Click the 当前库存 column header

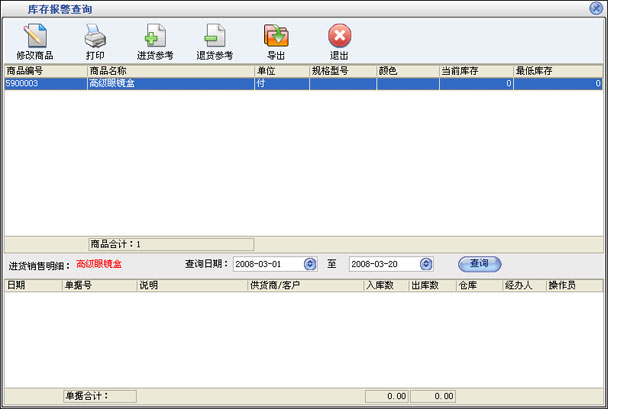tap(475, 72)
